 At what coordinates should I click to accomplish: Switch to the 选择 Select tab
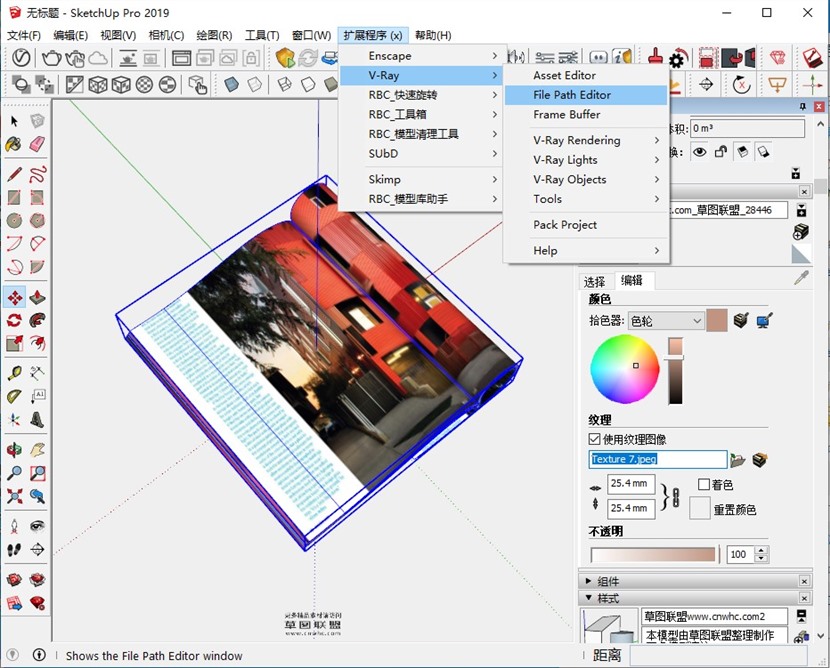point(594,281)
